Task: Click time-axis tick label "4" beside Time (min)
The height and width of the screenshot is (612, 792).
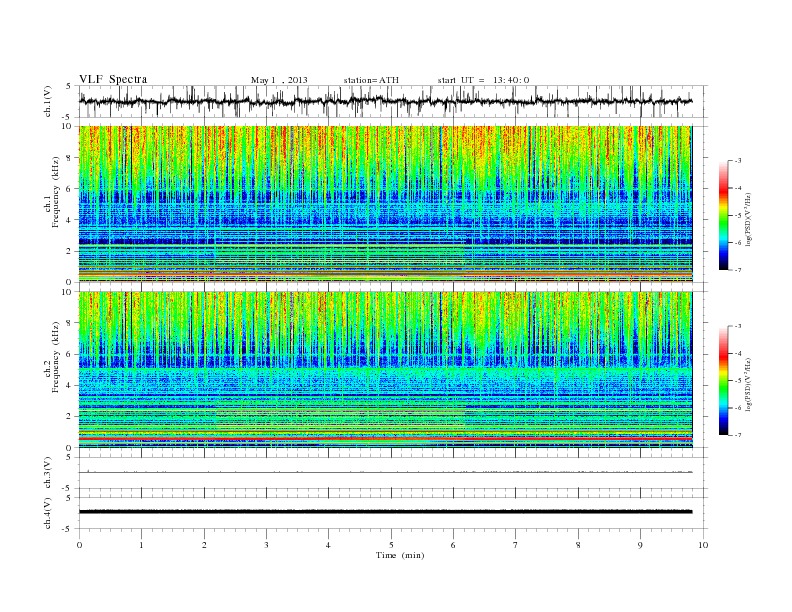Action: 328,545
